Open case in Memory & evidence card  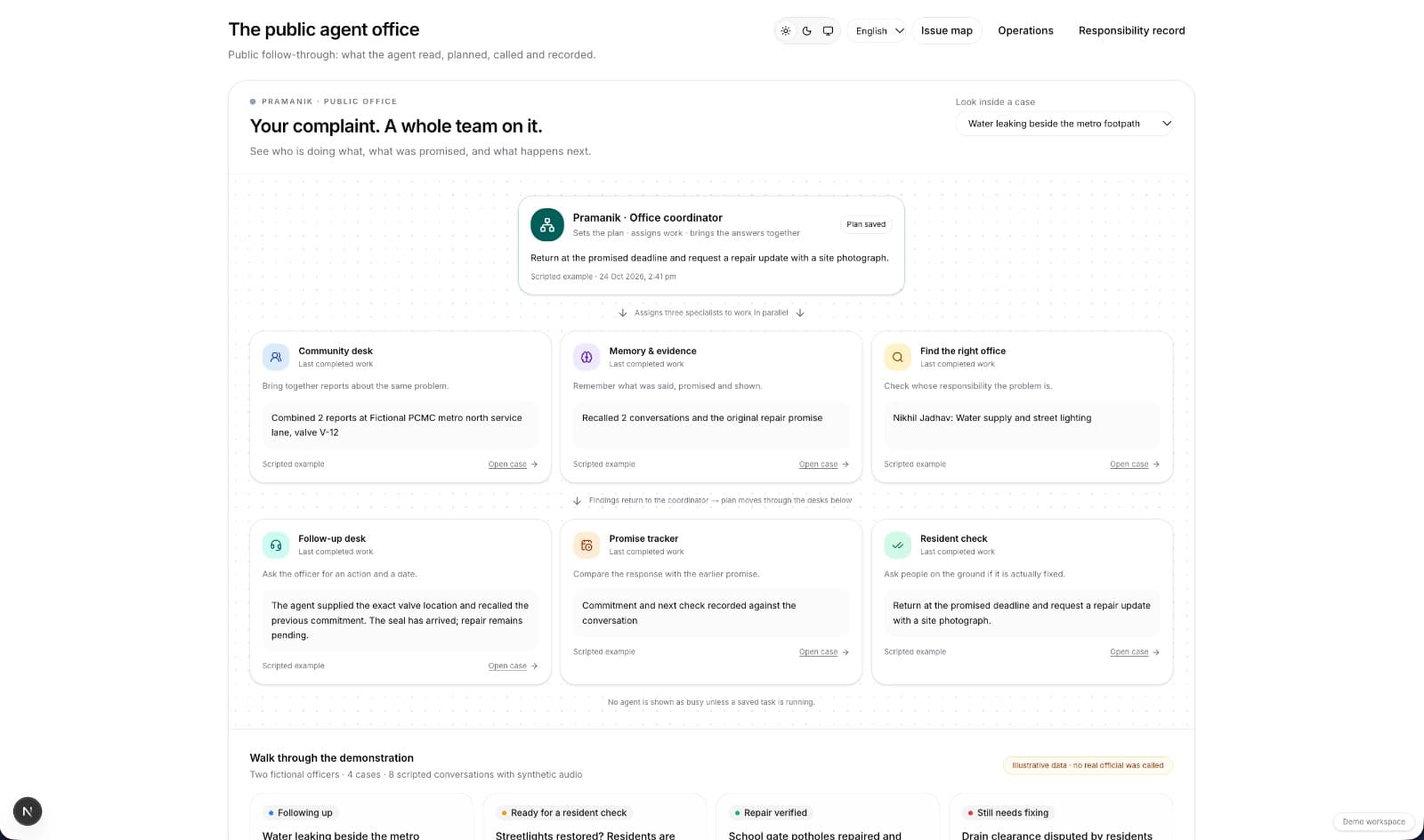(823, 464)
